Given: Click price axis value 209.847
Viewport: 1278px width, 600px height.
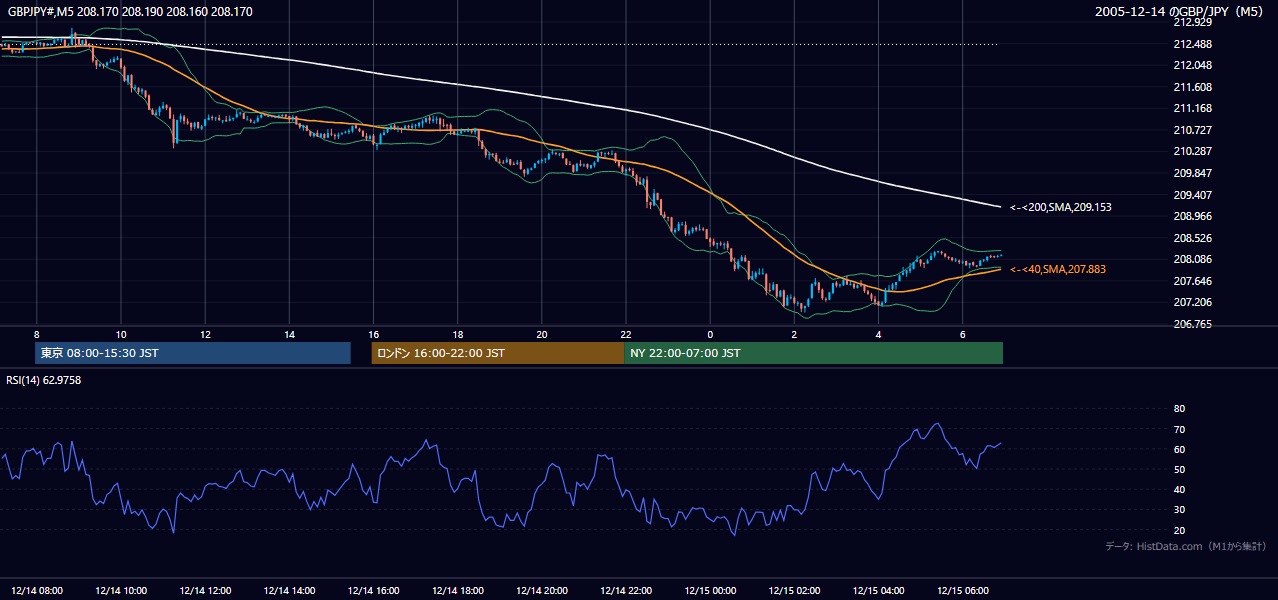Looking at the screenshot, I should coord(1192,173).
